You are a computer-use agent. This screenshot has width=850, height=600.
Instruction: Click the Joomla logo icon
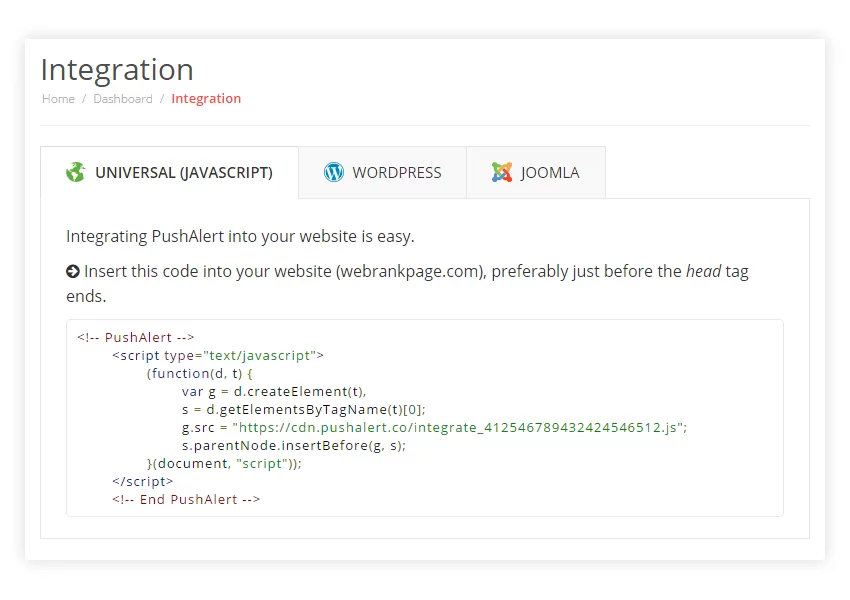pyautogui.click(x=502, y=172)
